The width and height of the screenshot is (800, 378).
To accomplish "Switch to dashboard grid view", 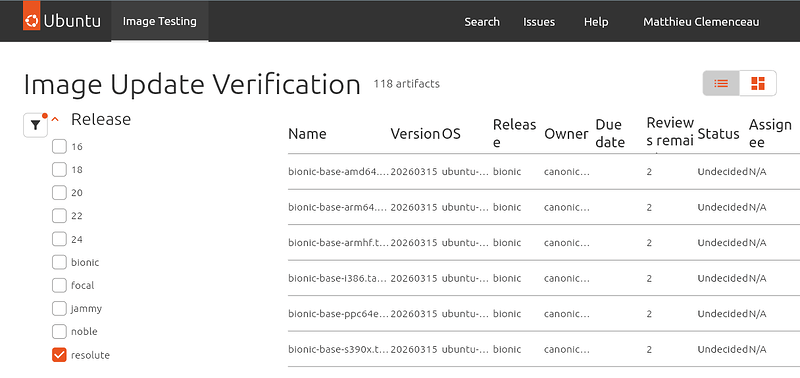I will 758,83.
